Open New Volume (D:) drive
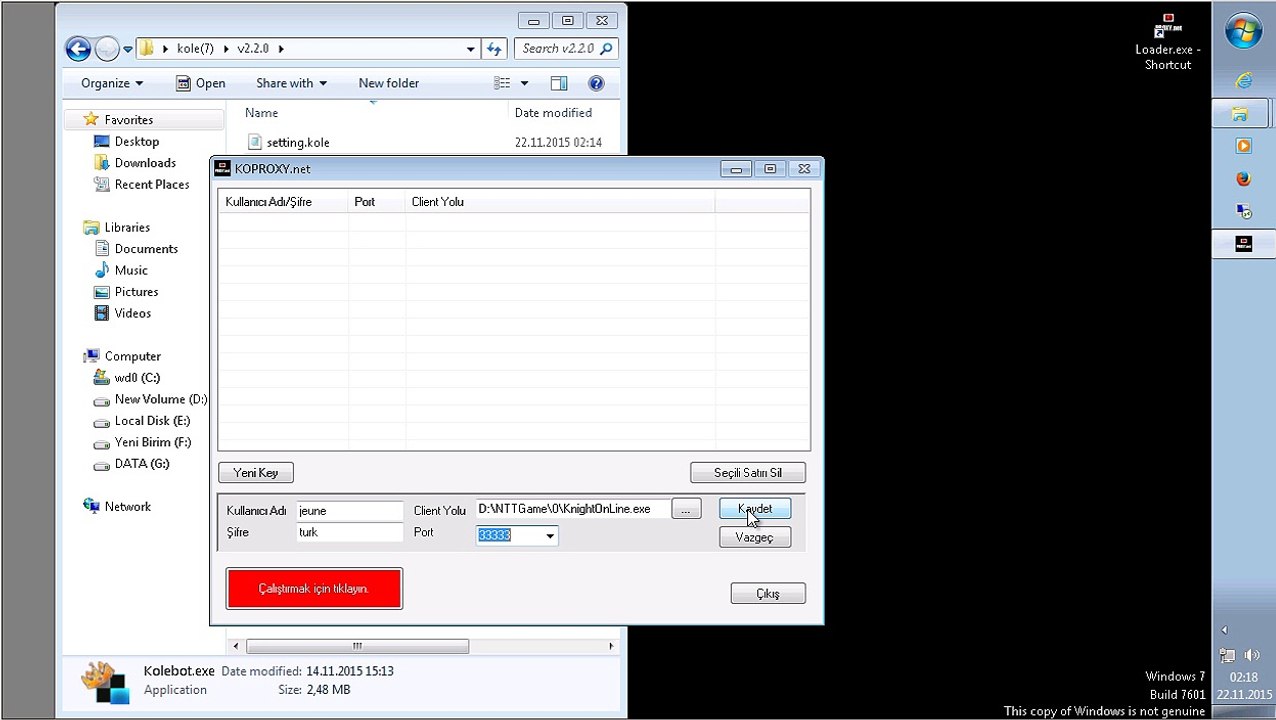1276x720 pixels. coord(160,399)
